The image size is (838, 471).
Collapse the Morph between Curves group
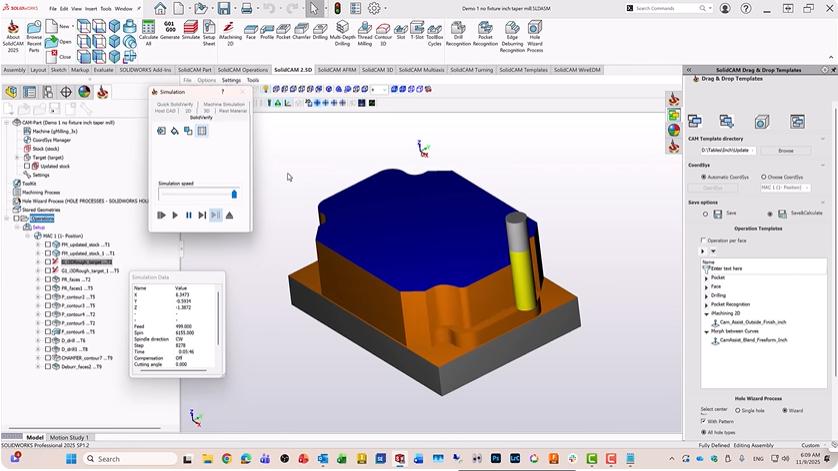pos(706,331)
